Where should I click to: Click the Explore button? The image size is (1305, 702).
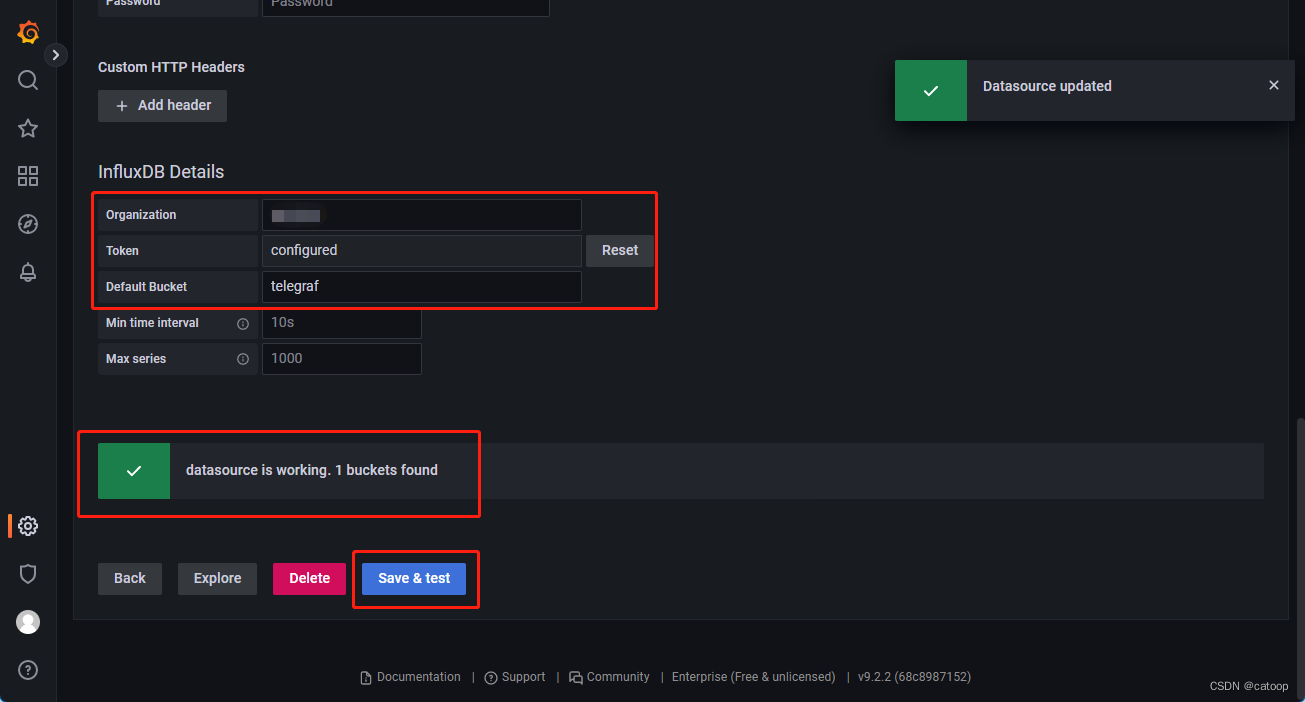(217, 578)
